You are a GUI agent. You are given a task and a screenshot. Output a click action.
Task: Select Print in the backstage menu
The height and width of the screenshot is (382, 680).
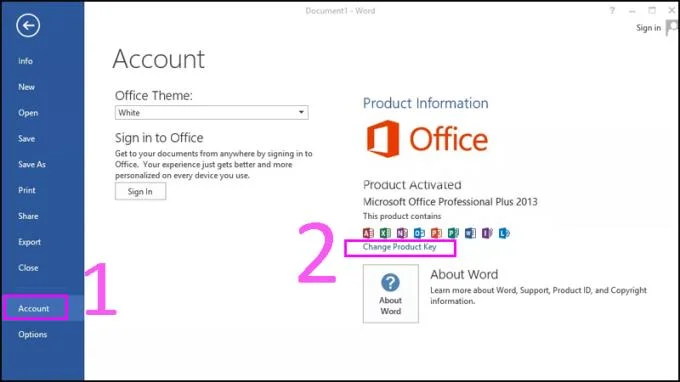pos(27,190)
